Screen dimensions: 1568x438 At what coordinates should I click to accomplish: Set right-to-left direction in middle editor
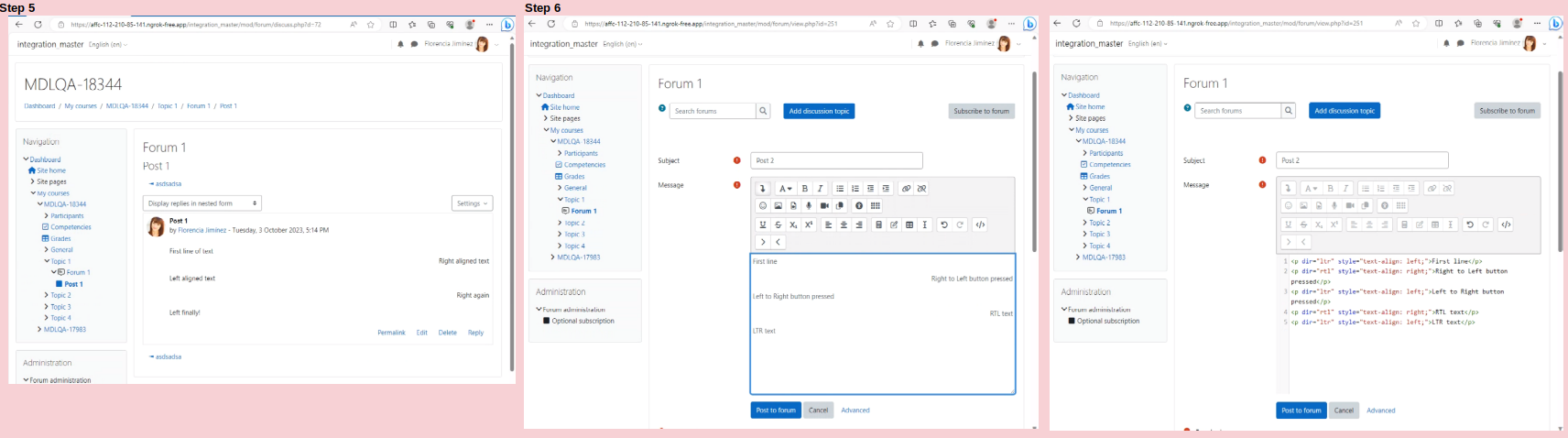(x=778, y=242)
